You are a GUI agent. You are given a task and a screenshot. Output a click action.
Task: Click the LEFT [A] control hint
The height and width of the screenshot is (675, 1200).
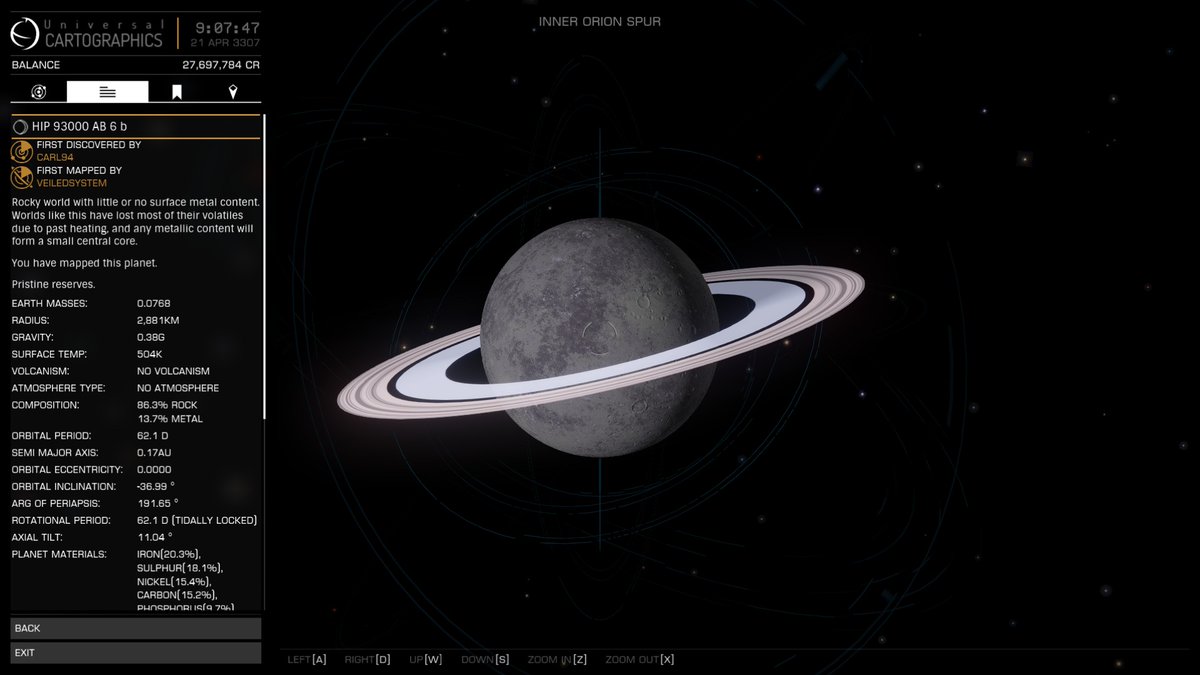(x=307, y=660)
